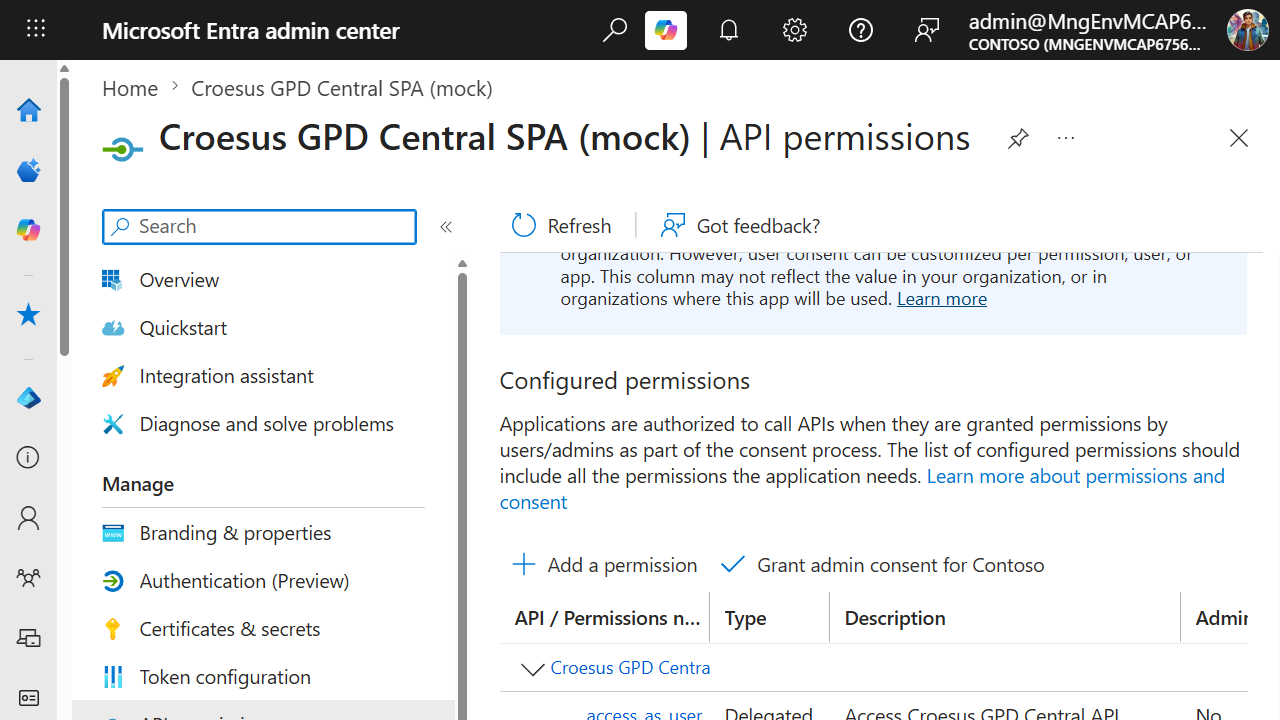Open Diagnose and solve problems
Viewport: 1280px width, 720px height.
point(264,424)
